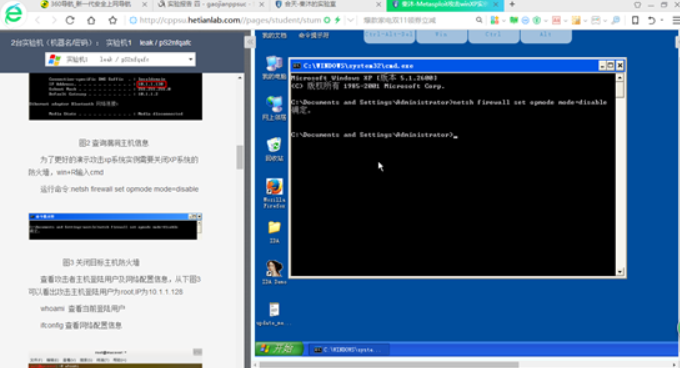The width and height of the screenshot is (680, 368).
Task: Open the lab machine selection dropdown
Action: [120, 59]
